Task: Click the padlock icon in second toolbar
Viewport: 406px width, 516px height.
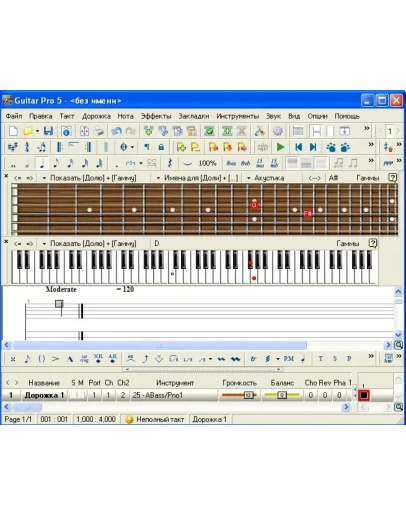Action: coord(161,147)
